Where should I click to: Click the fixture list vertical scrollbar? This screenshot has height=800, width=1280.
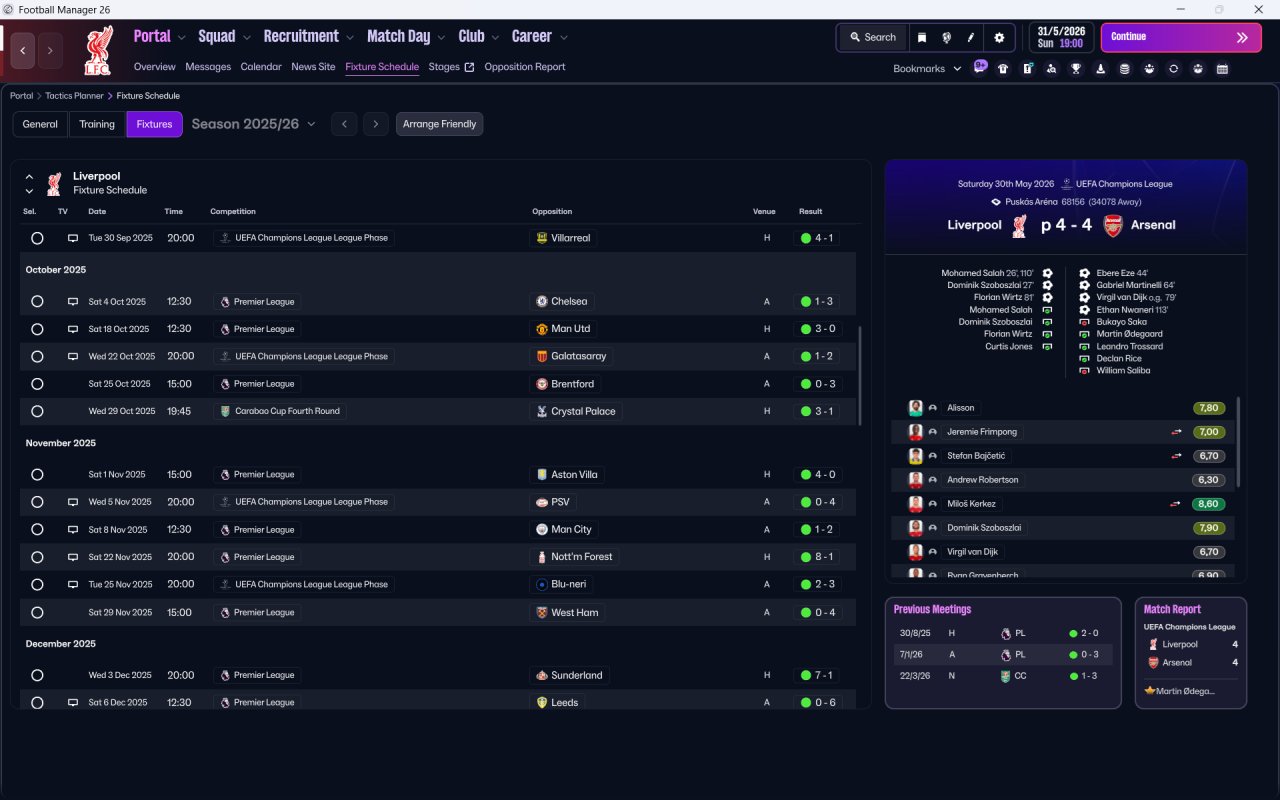pos(859,376)
